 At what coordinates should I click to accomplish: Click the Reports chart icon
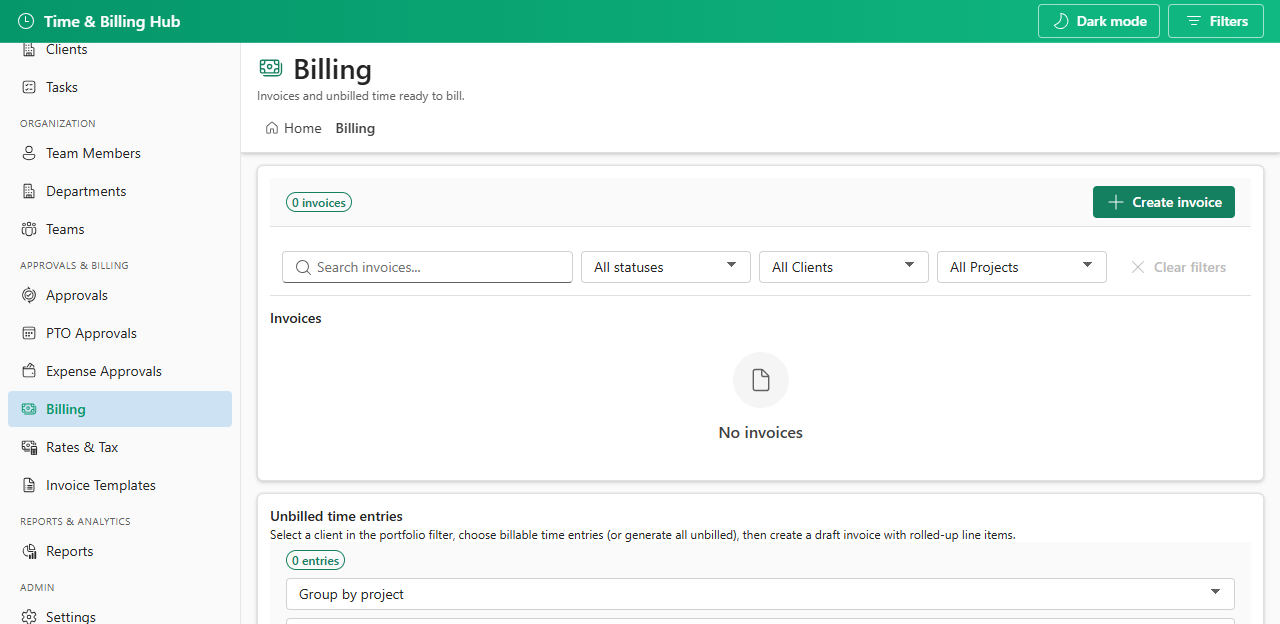coord(29,551)
